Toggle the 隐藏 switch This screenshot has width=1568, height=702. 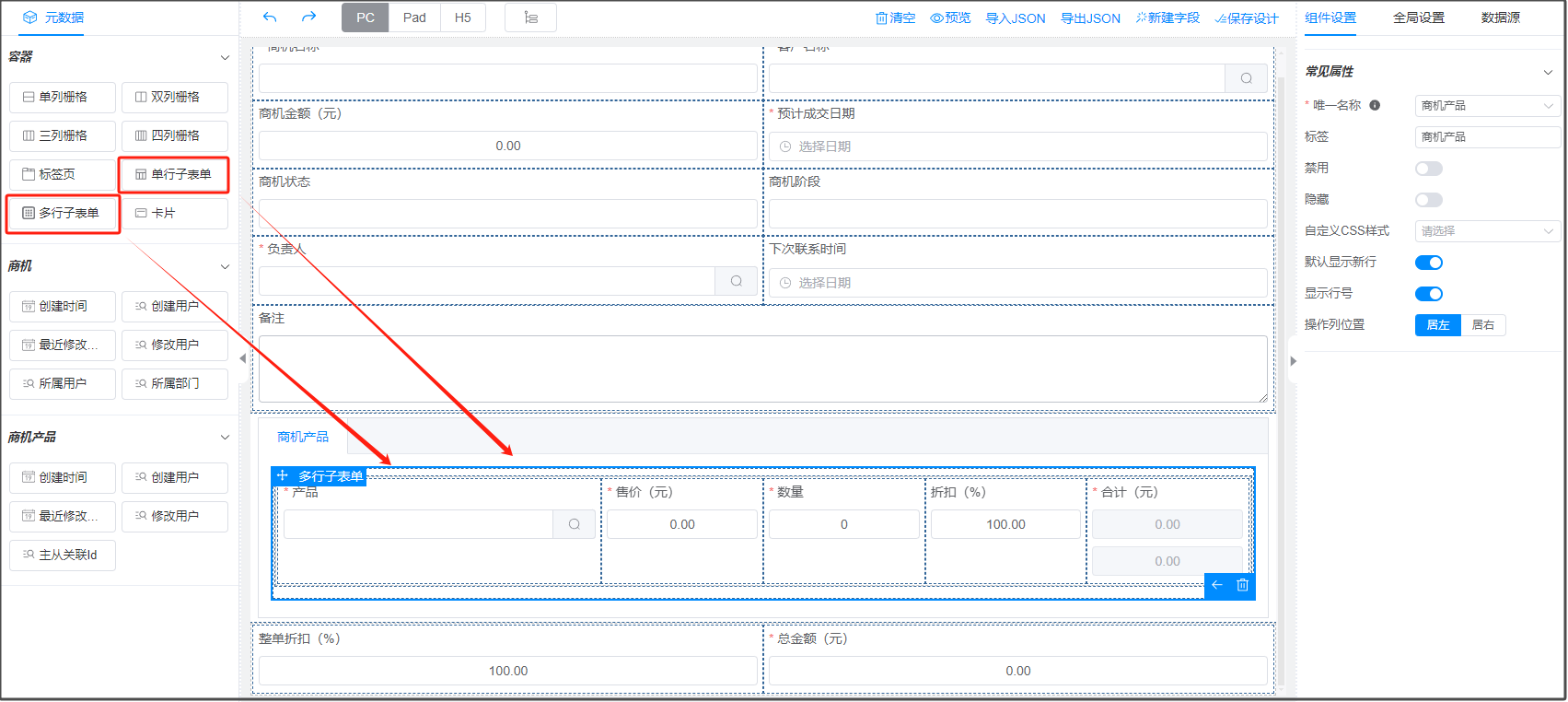pyautogui.click(x=1428, y=200)
